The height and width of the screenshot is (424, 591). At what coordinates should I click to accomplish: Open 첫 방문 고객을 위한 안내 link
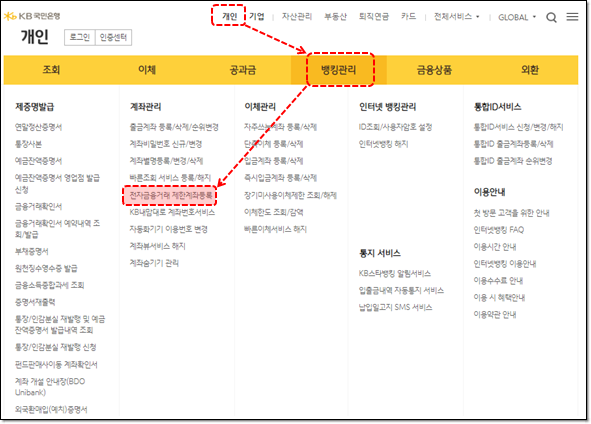click(511, 213)
